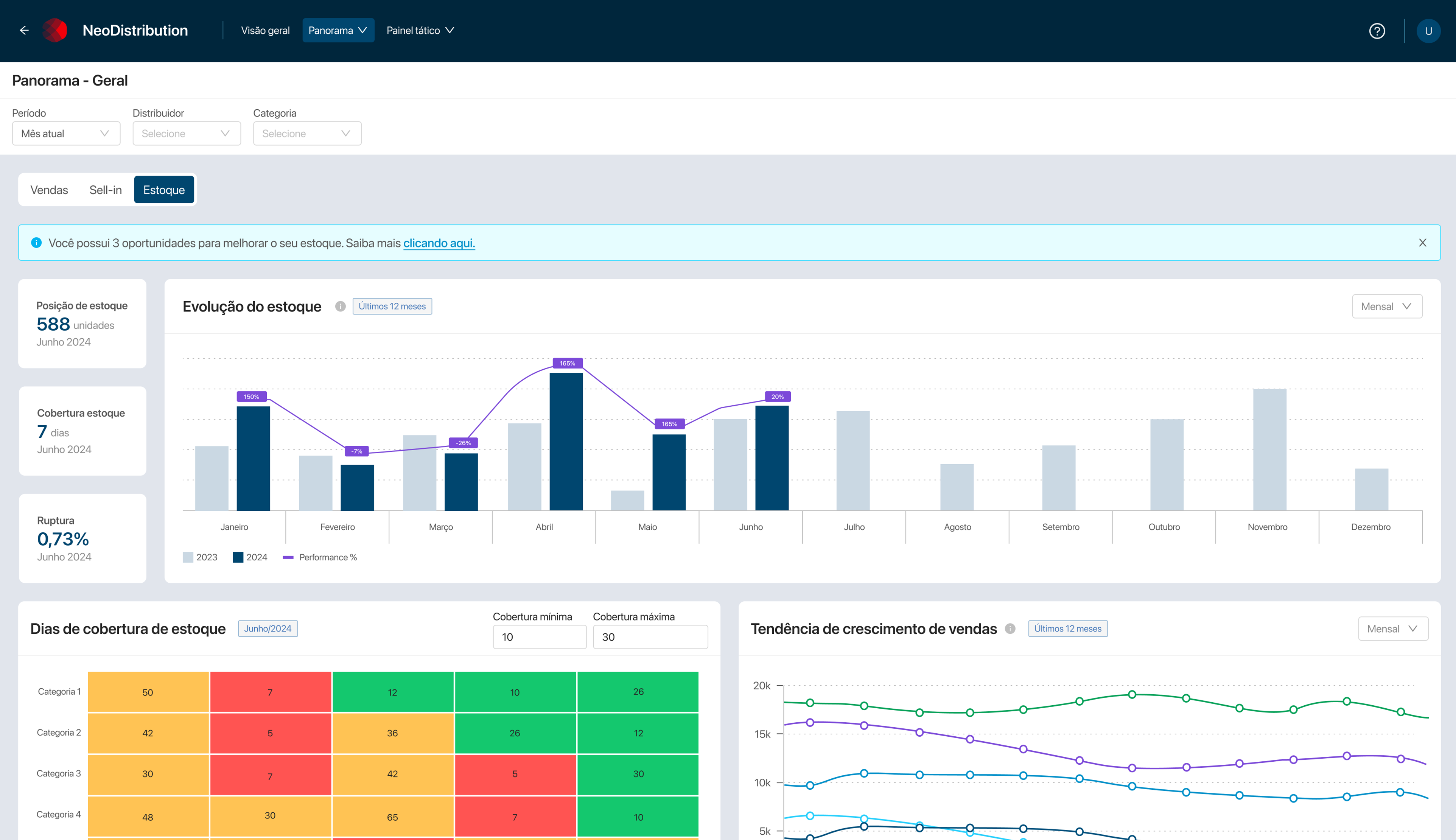Viewport: 1456px width, 840px height.
Task: Open Mensal dropdown in Evolução do estoque
Action: 1387,306
